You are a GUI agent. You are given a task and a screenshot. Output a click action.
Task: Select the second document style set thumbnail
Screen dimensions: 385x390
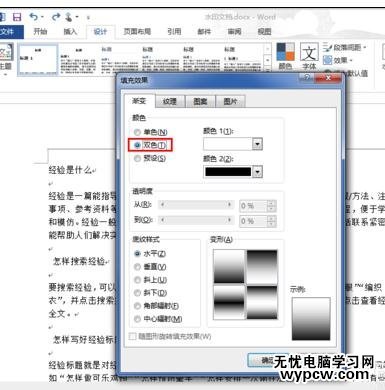point(79,60)
